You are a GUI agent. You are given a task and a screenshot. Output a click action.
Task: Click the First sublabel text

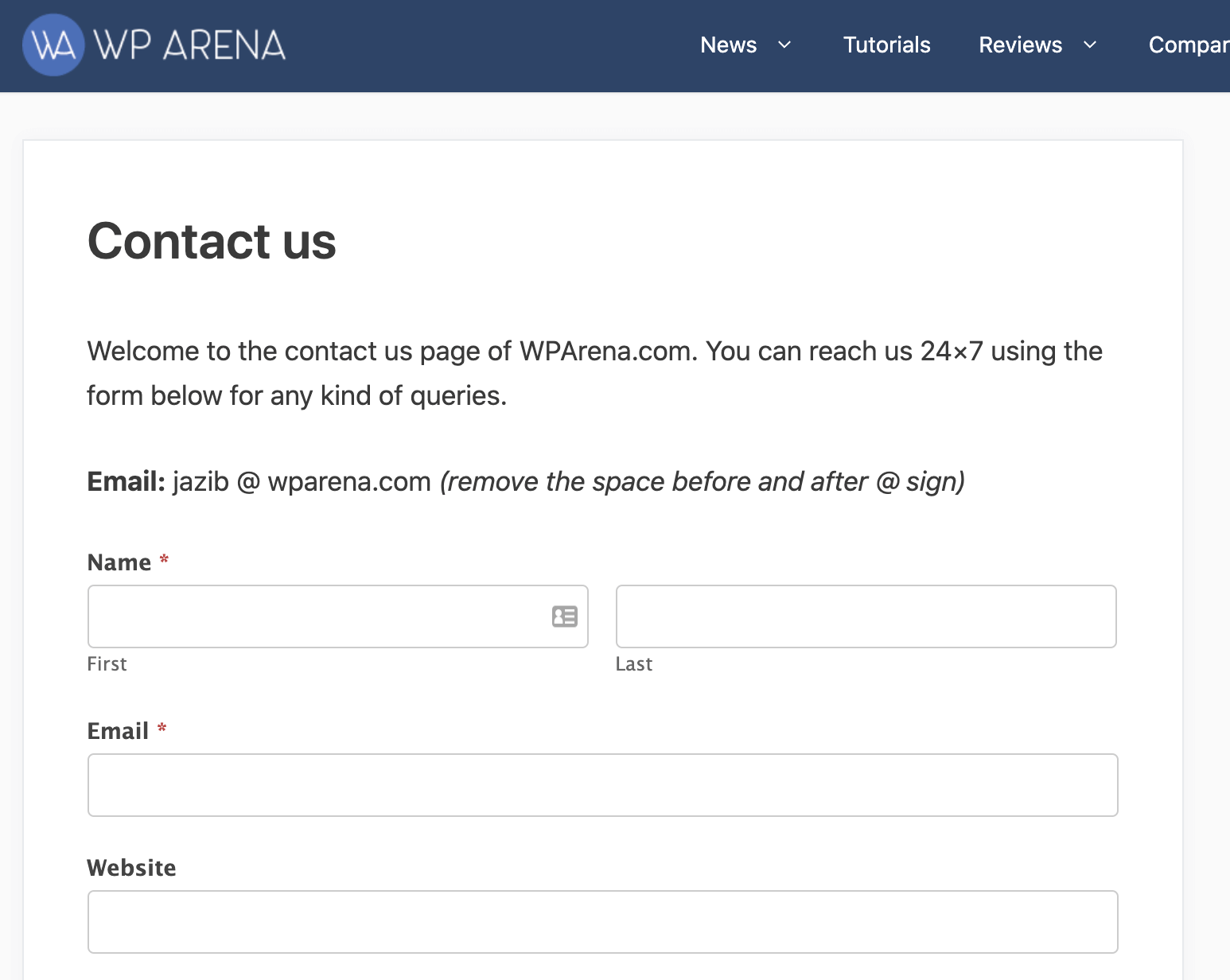click(107, 664)
